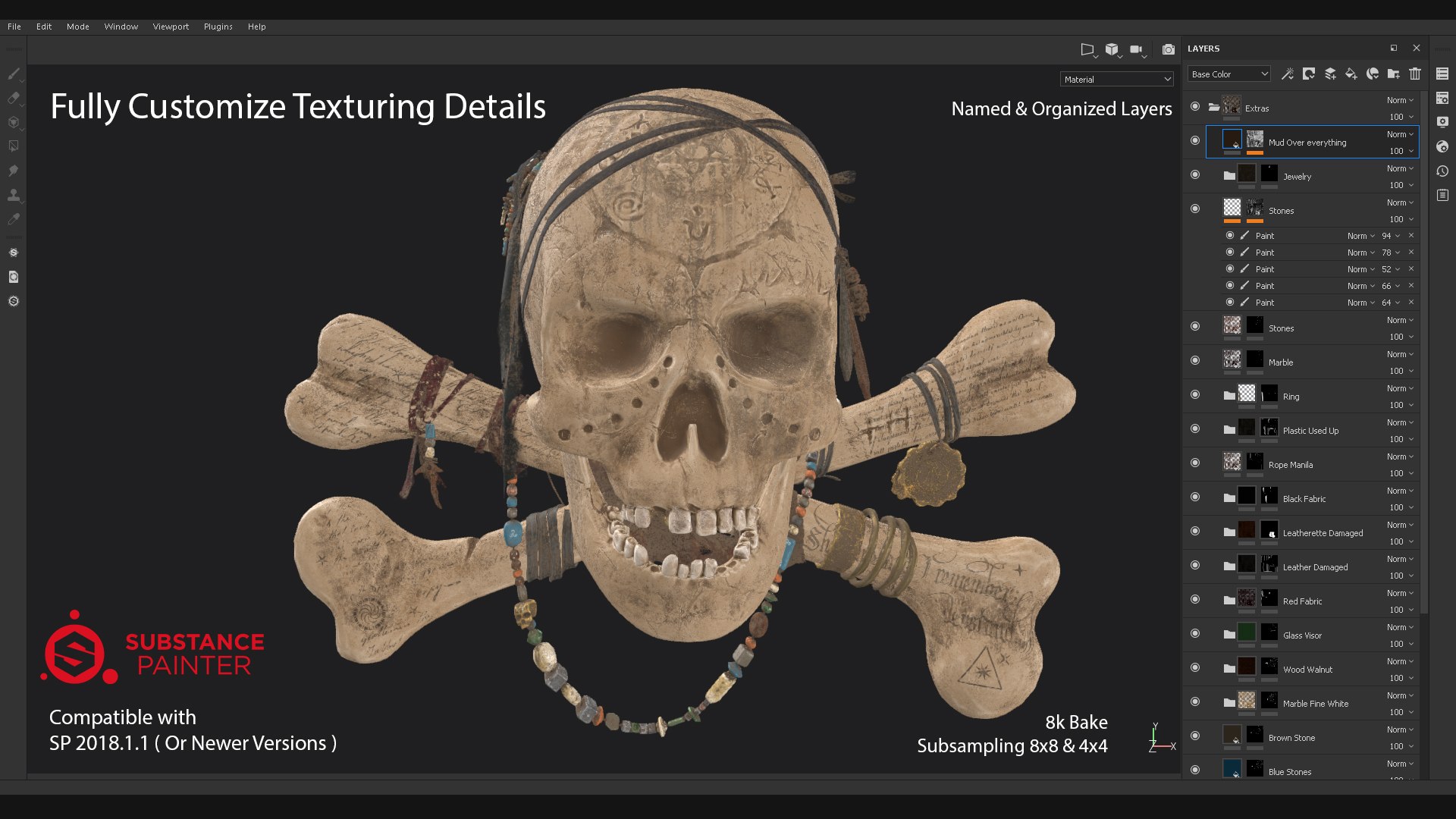Viewport: 1456px width, 819px height.
Task: Hide the Mud Over everything layer
Action: 1195,140
